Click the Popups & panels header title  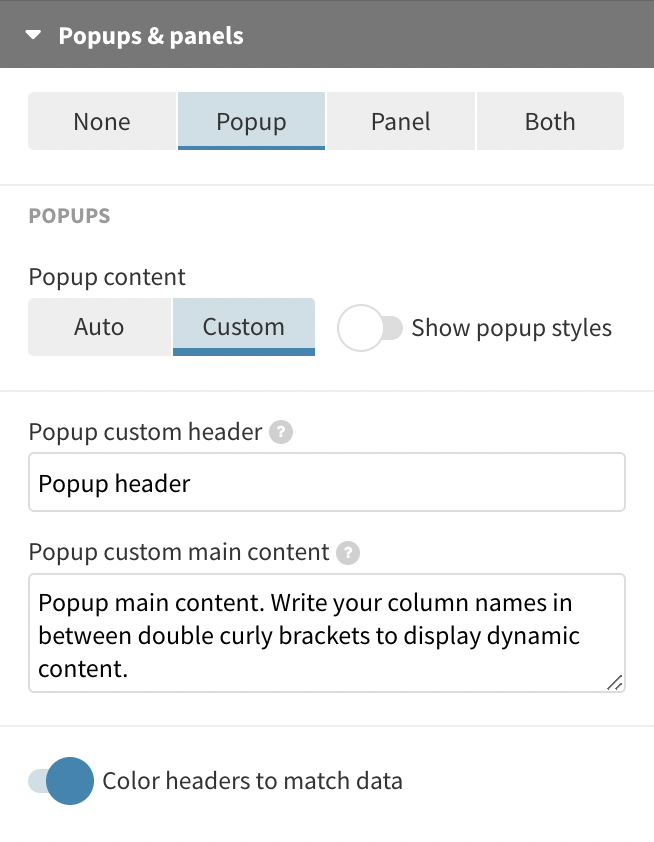(x=151, y=36)
